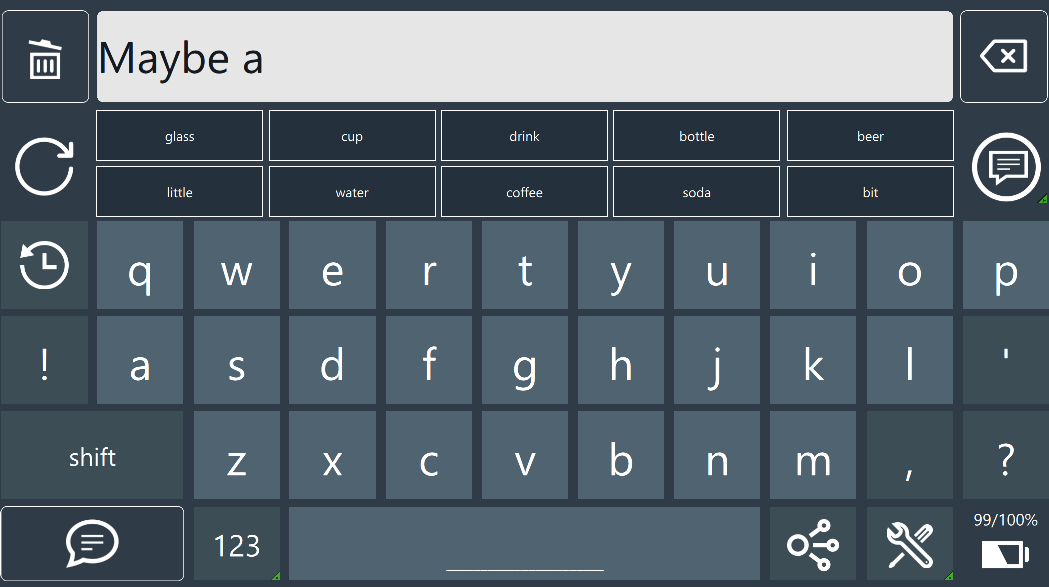Image resolution: width=1049 pixels, height=587 pixels.
Task: Check the battery status indicator
Action: pyautogui.click(x=1005, y=545)
